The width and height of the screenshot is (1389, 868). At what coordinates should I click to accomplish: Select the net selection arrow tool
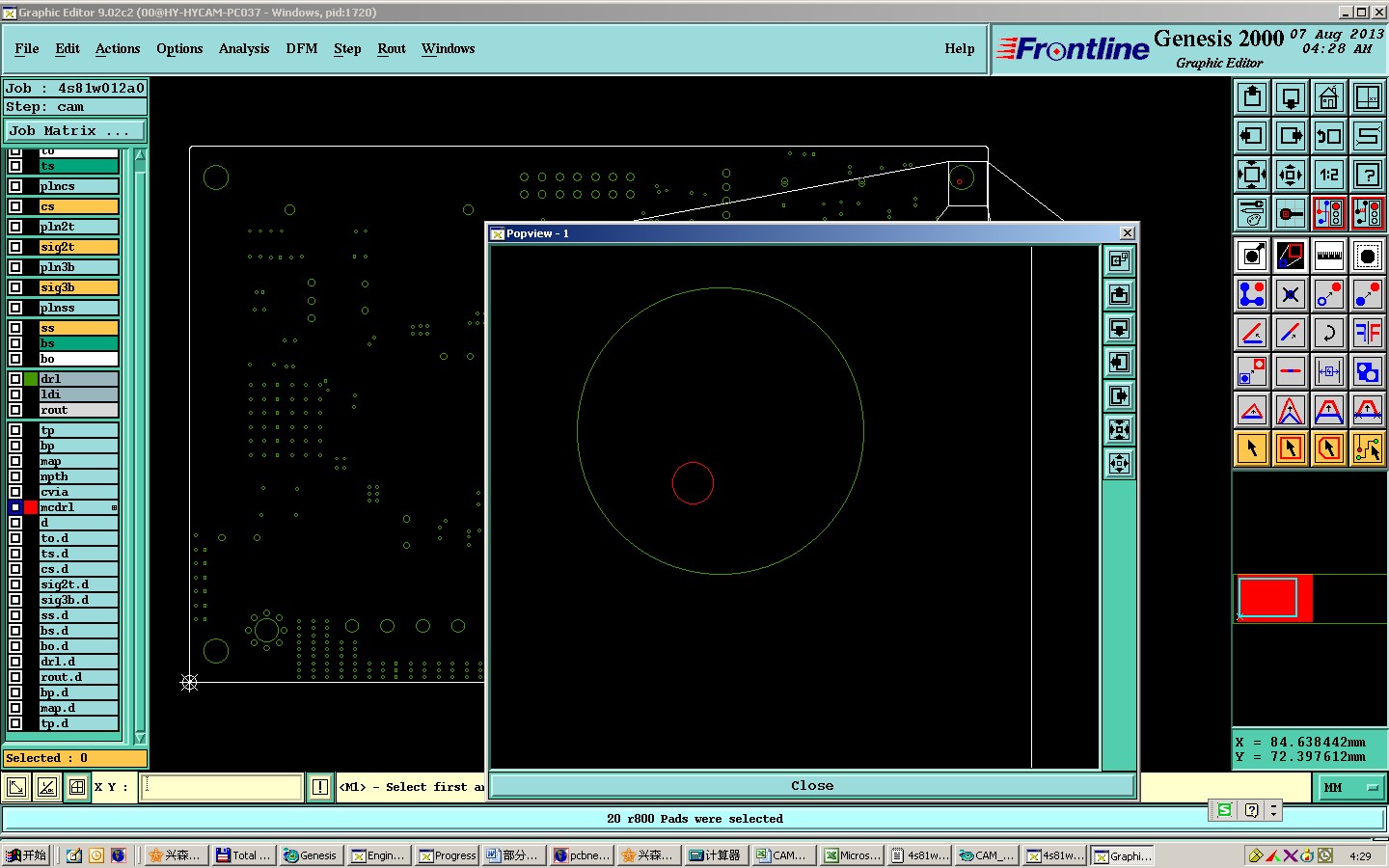pyautogui.click(x=1368, y=448)
